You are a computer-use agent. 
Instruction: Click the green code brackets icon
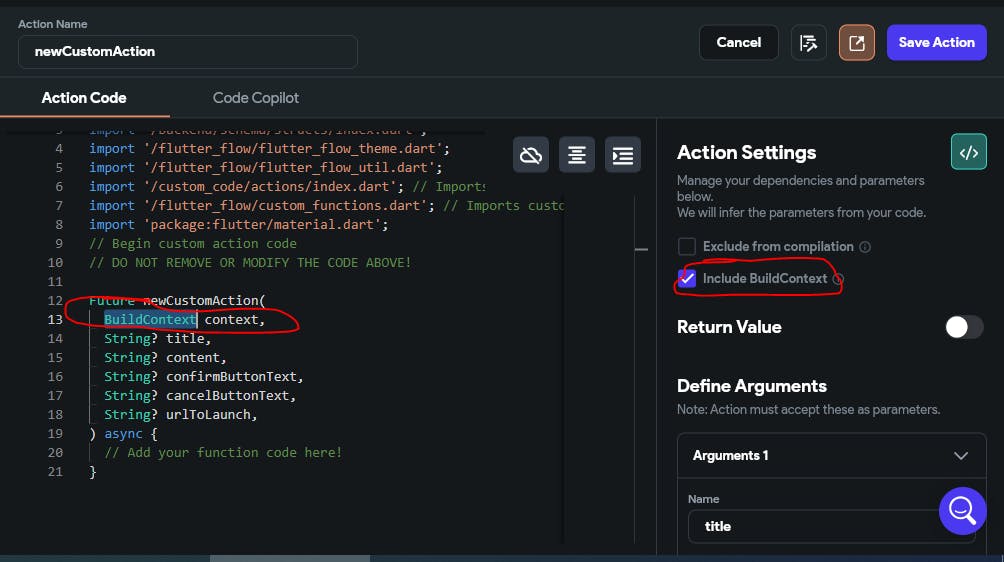click(968, 153)
